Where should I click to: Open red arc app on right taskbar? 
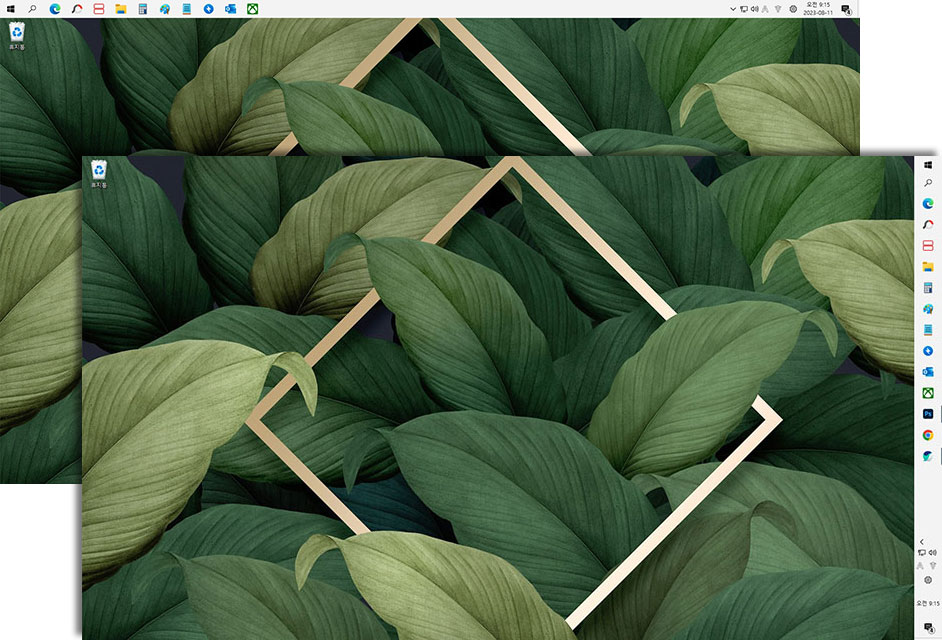928,225
